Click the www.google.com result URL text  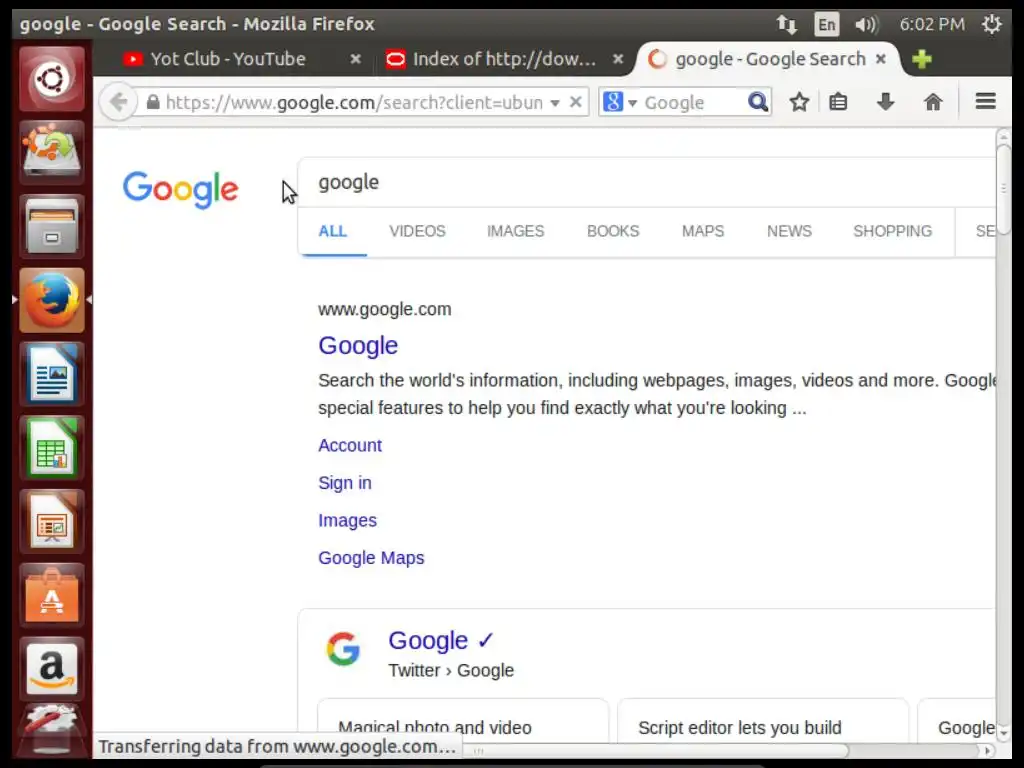coord(385,310)
